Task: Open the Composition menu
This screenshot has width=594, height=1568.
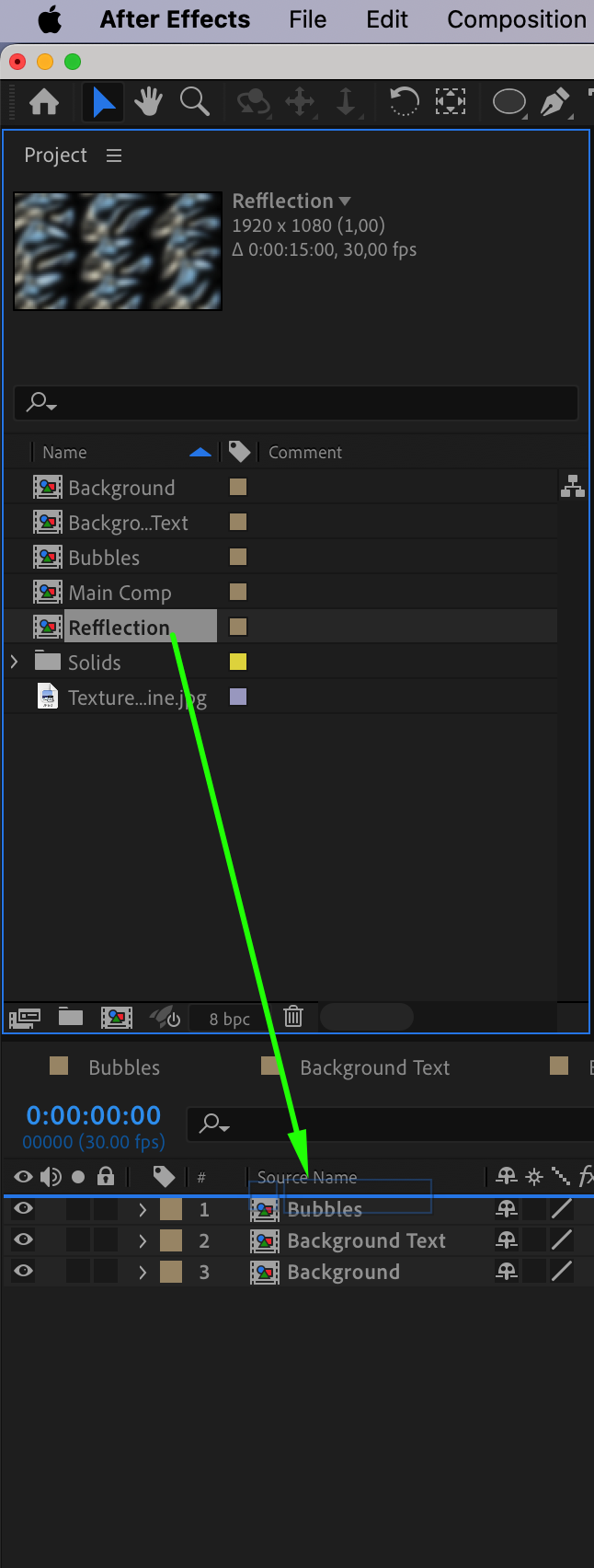Action: 516,19
